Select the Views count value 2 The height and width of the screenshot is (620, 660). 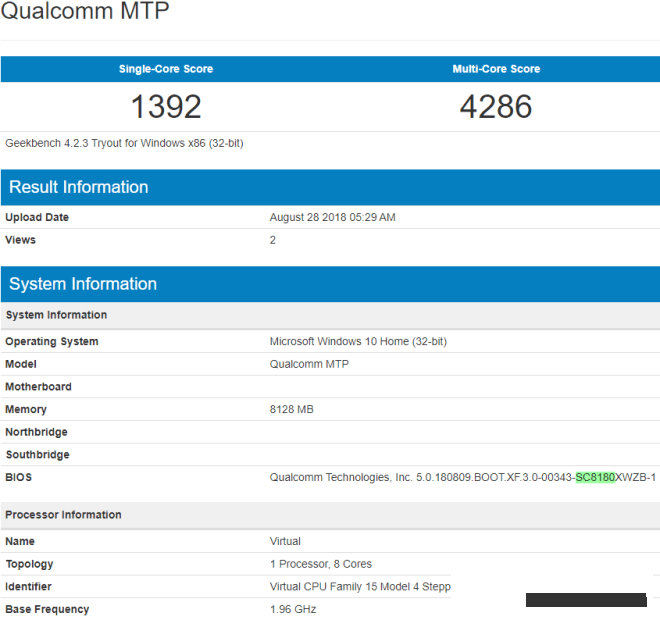click(272, 240)
